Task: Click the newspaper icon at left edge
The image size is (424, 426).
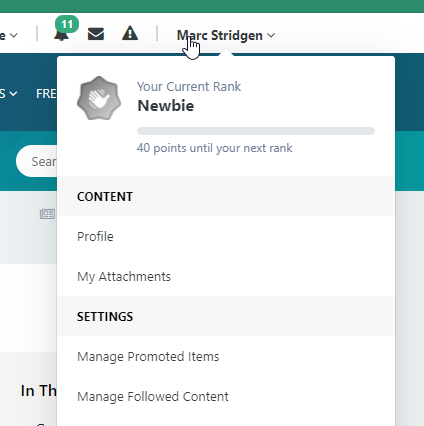Action: (x=47, y=214)
